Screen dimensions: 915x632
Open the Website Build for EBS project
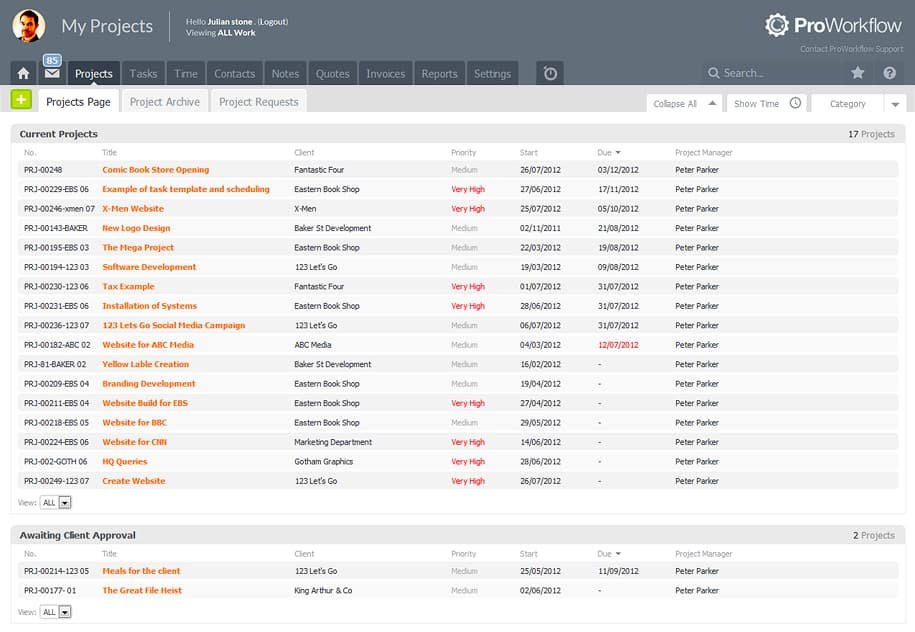pos(145,403)
